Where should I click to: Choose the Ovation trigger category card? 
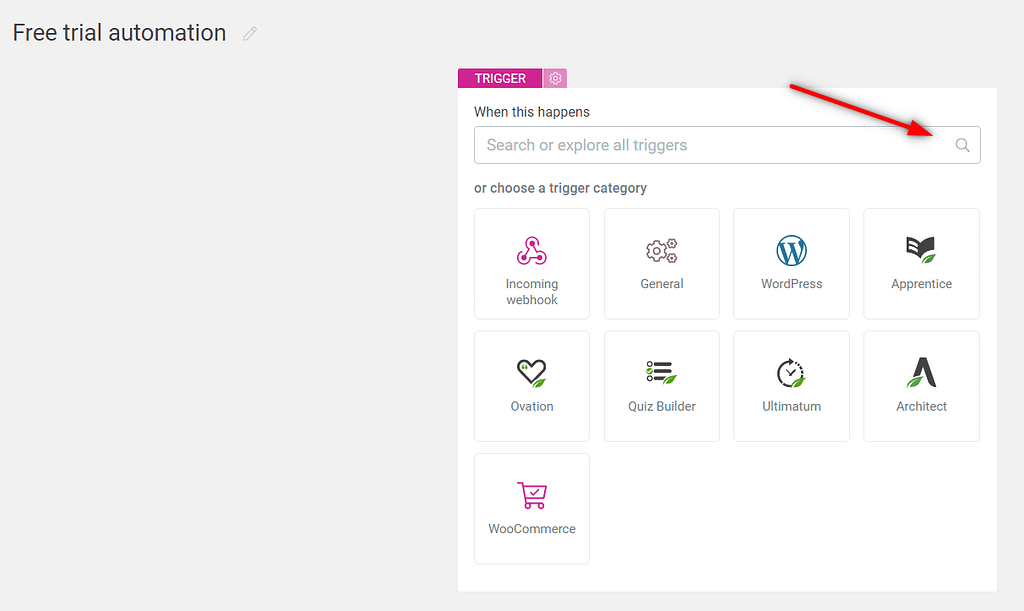point(532,386)
